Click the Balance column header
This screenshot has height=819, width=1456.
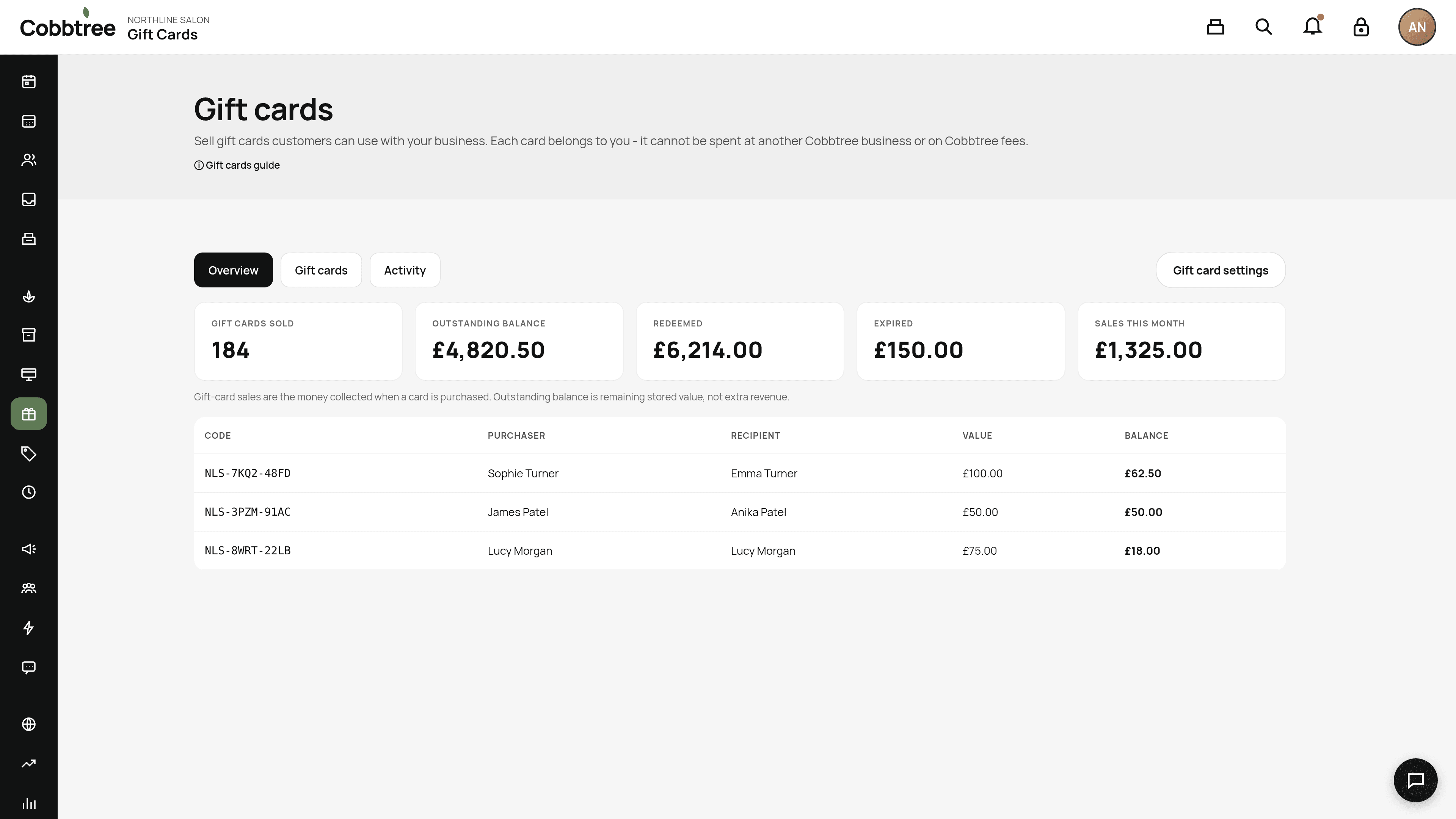[1146, 436]
